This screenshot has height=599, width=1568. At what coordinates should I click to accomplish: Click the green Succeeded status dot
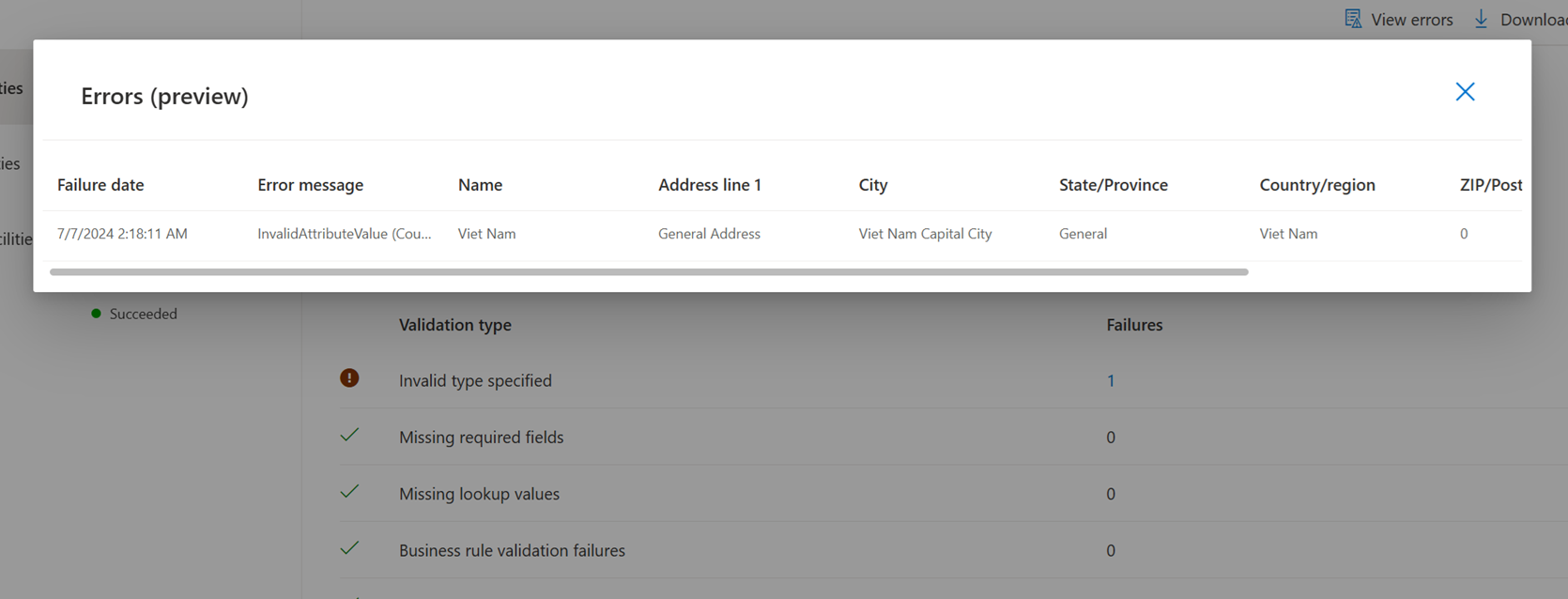pyautogui.click(x=96, y=314)
